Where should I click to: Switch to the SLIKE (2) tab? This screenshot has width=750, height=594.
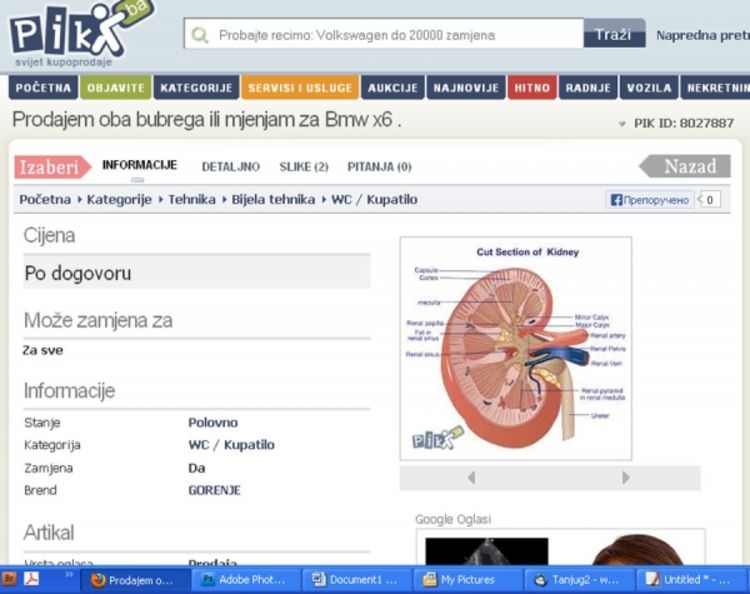tap(304, 166)
